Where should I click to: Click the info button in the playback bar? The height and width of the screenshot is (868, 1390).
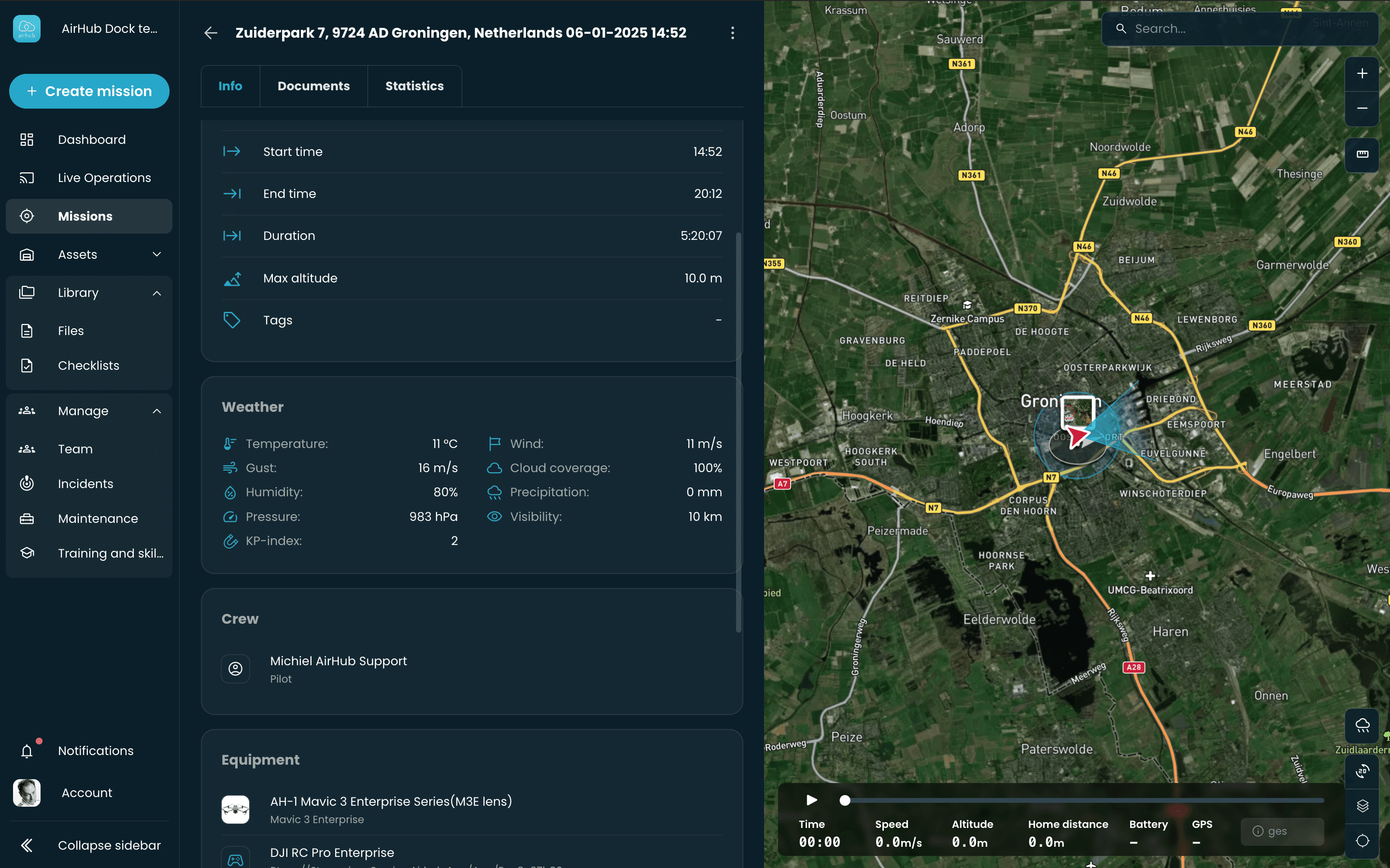pos(1281,831)
